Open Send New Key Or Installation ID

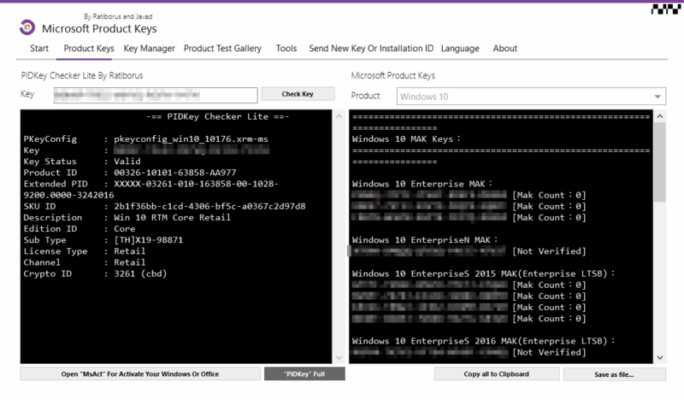click(371, 48)
